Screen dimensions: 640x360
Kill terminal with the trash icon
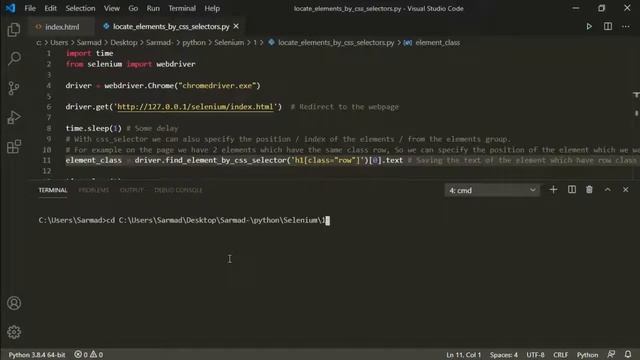tap(589, 190)
